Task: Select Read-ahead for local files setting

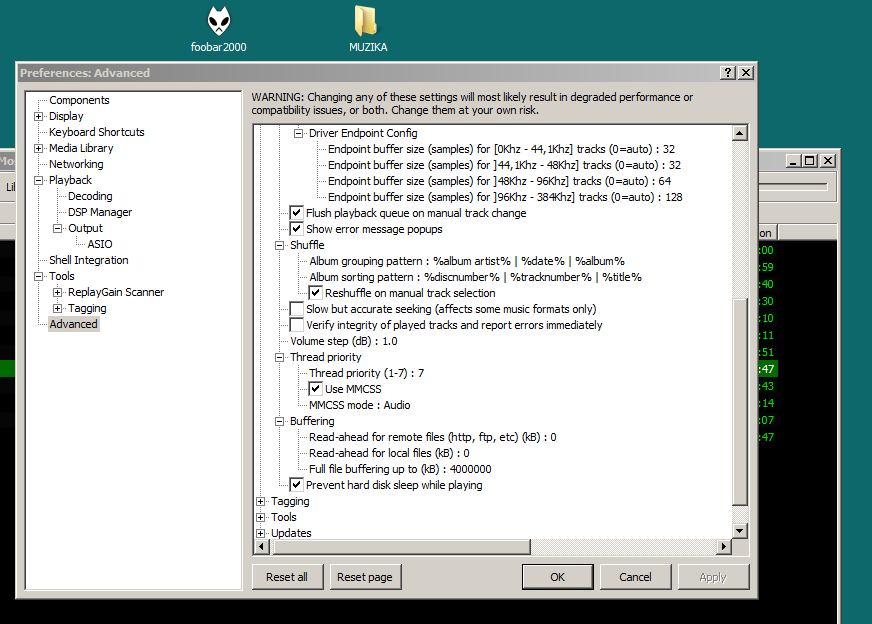Action: coord(389,453)
